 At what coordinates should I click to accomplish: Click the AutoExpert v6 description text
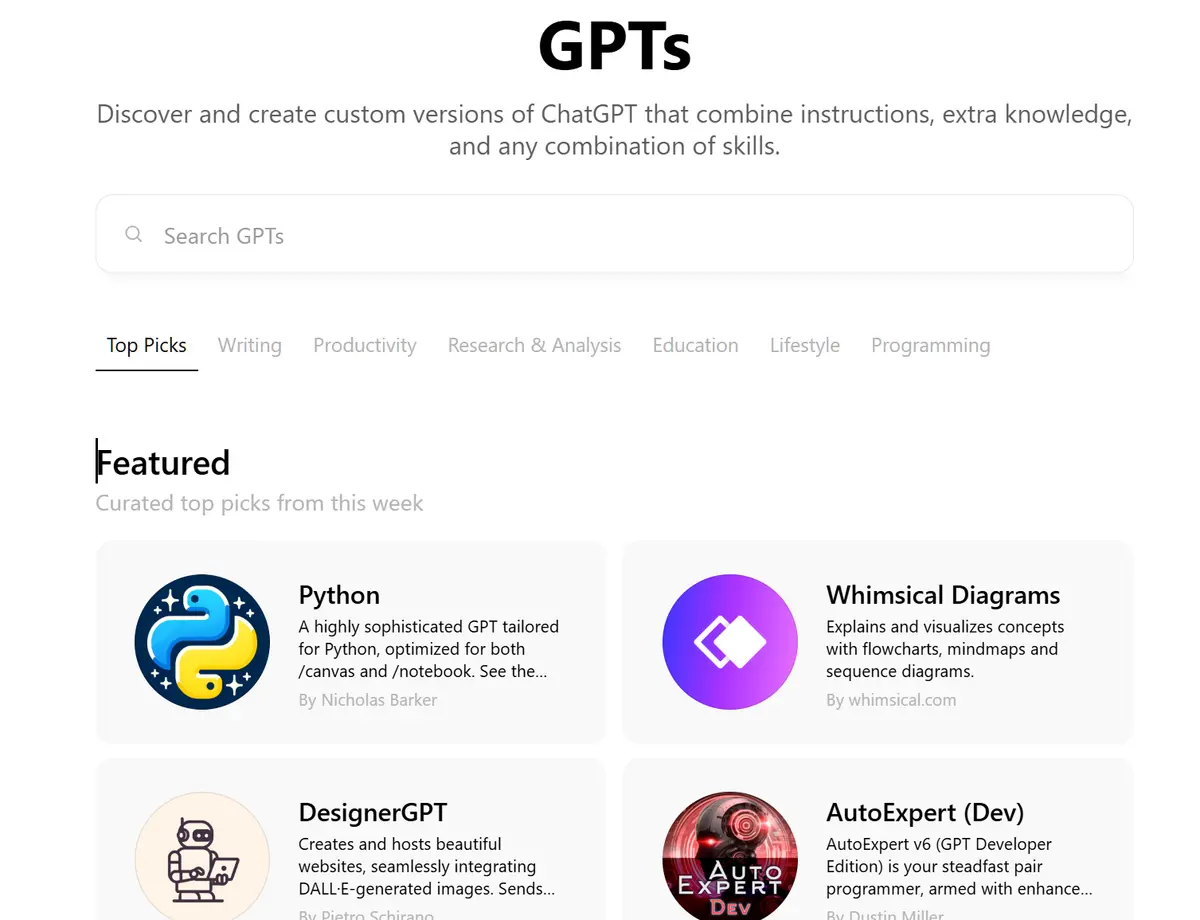959,866
